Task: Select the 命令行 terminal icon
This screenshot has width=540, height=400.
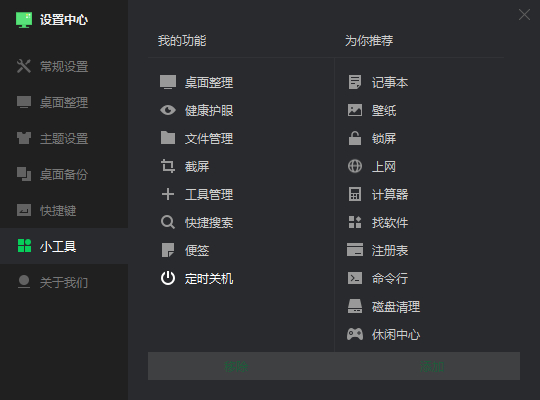Action: 355,278
